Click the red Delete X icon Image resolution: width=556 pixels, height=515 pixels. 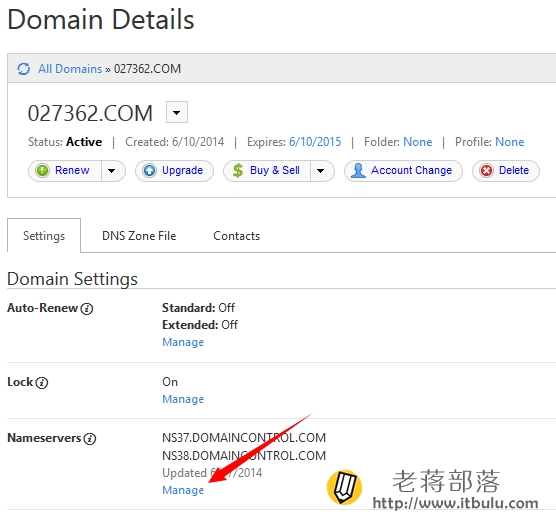point(486,171)
